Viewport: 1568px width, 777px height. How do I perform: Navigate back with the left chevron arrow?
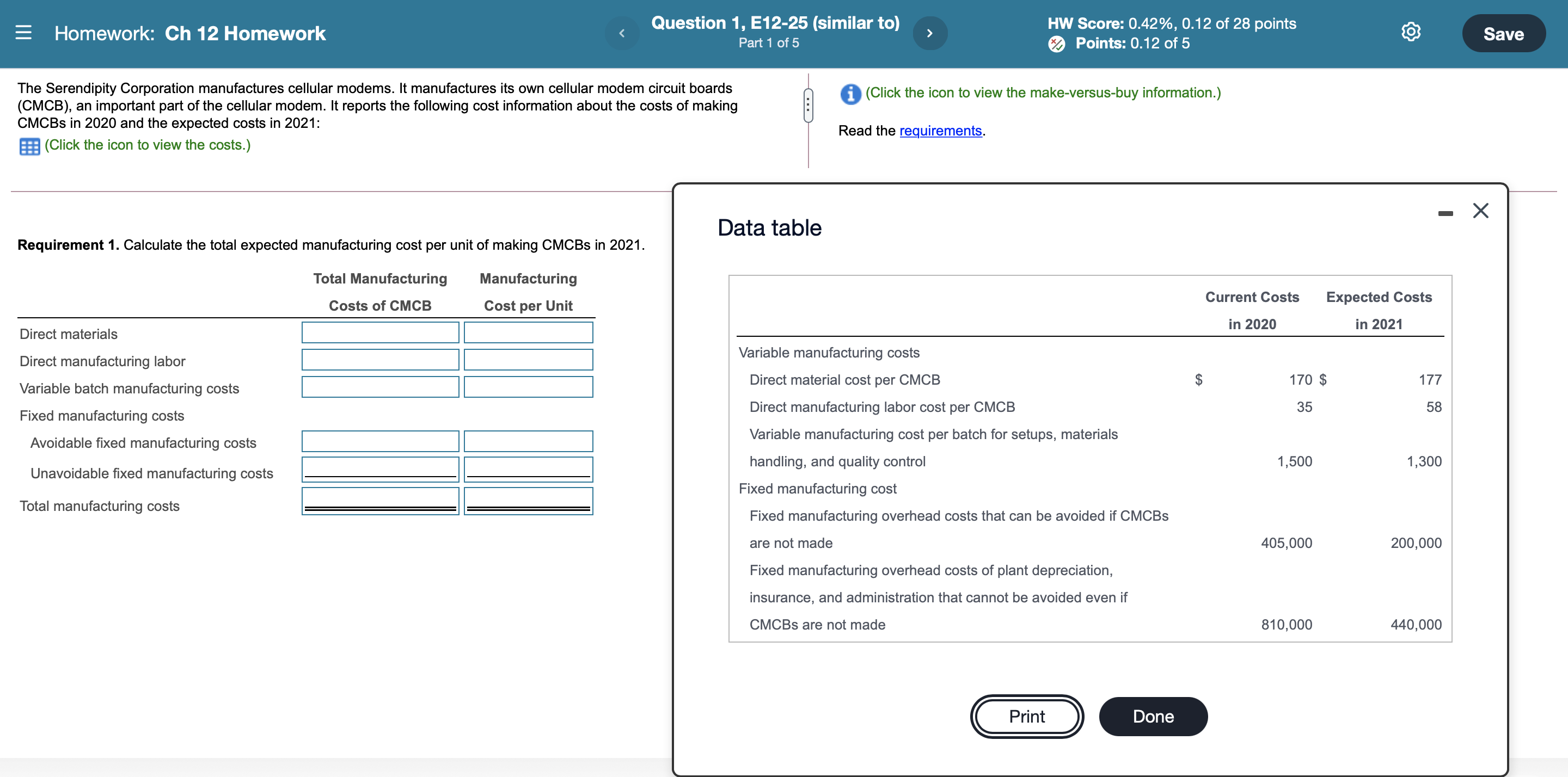coord(621,33)
